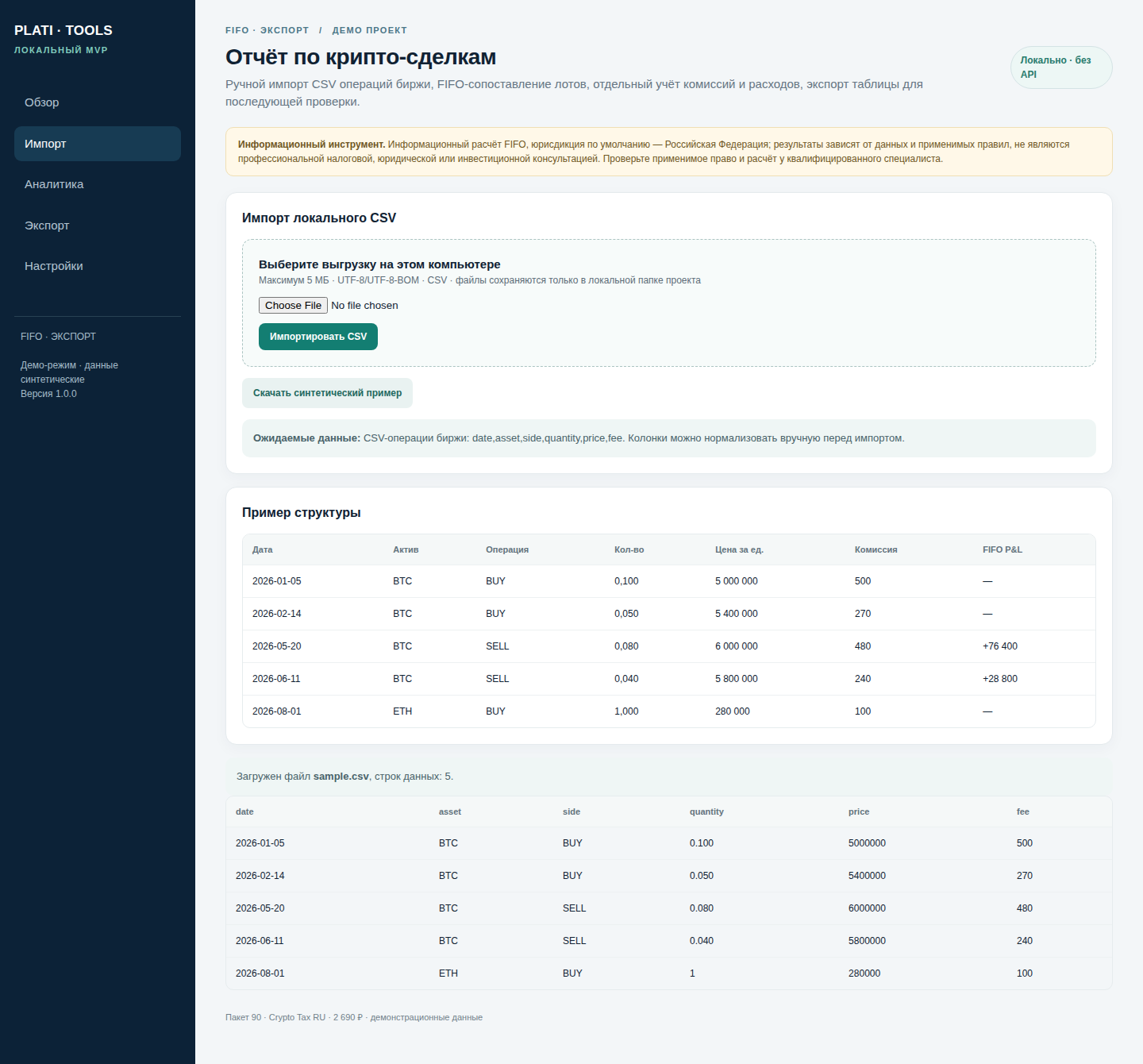Click the Комиссия column header

(x=876, y=549)
